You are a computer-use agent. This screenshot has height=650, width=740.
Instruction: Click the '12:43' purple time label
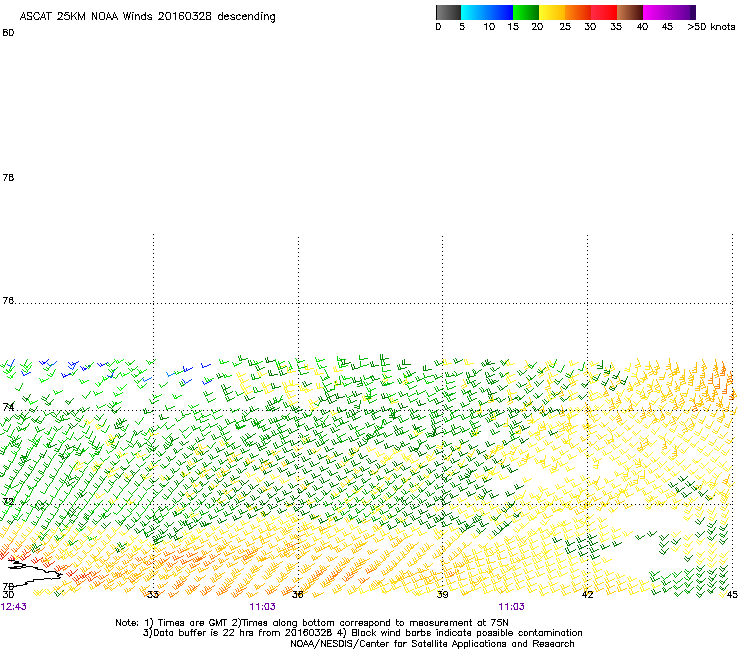[14, 607]
